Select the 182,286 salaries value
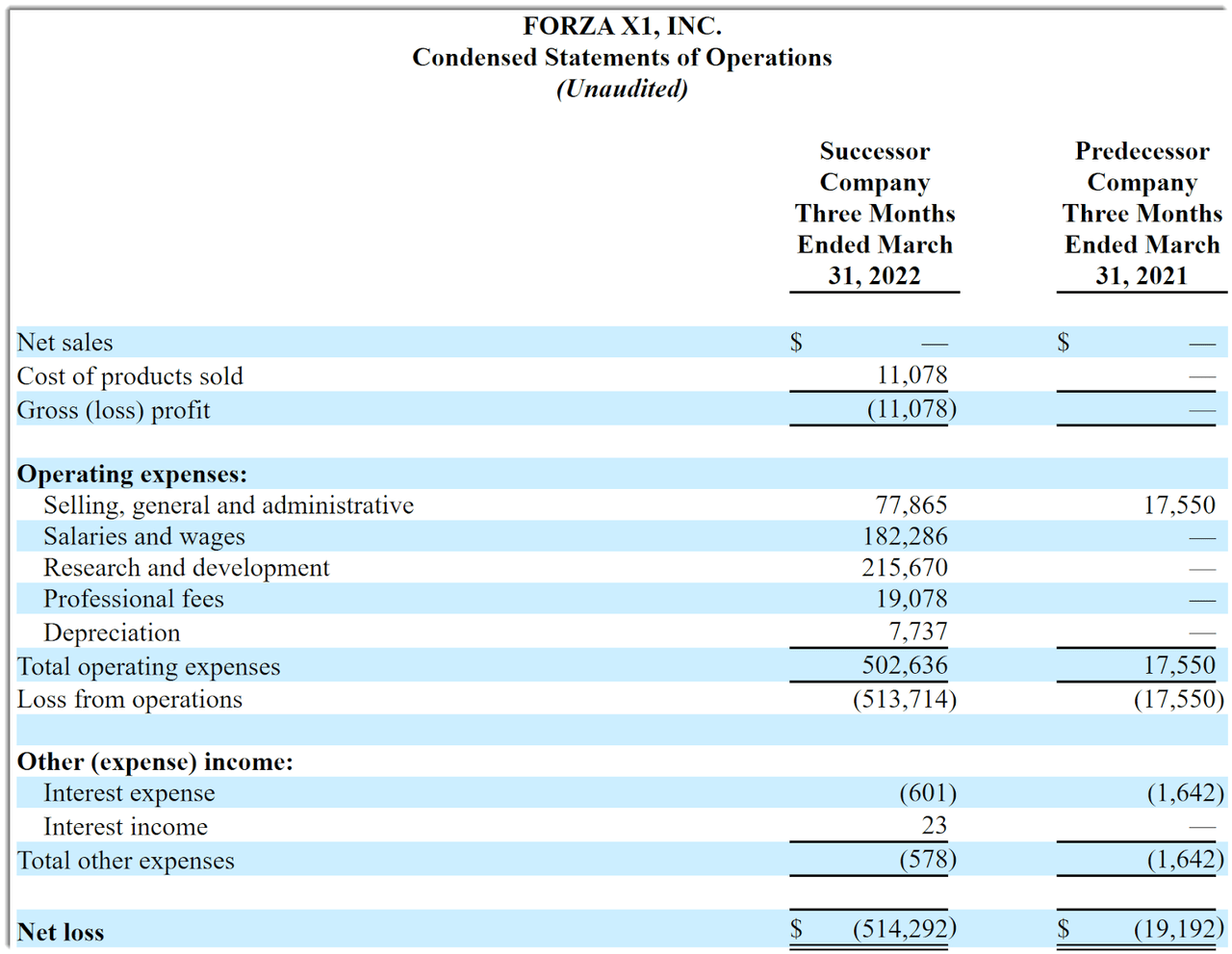1232x954 pixels. pyautogui.click(x=905, y=536)
